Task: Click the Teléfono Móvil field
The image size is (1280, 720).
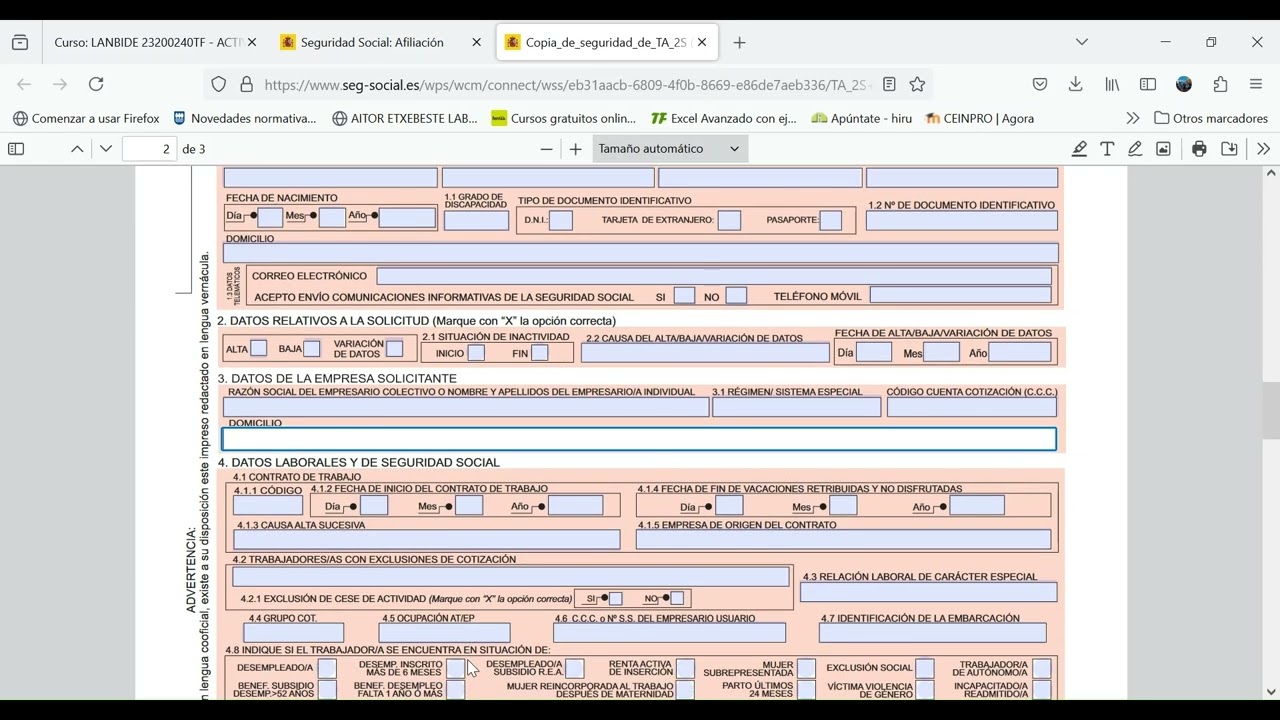Action: 960,295
